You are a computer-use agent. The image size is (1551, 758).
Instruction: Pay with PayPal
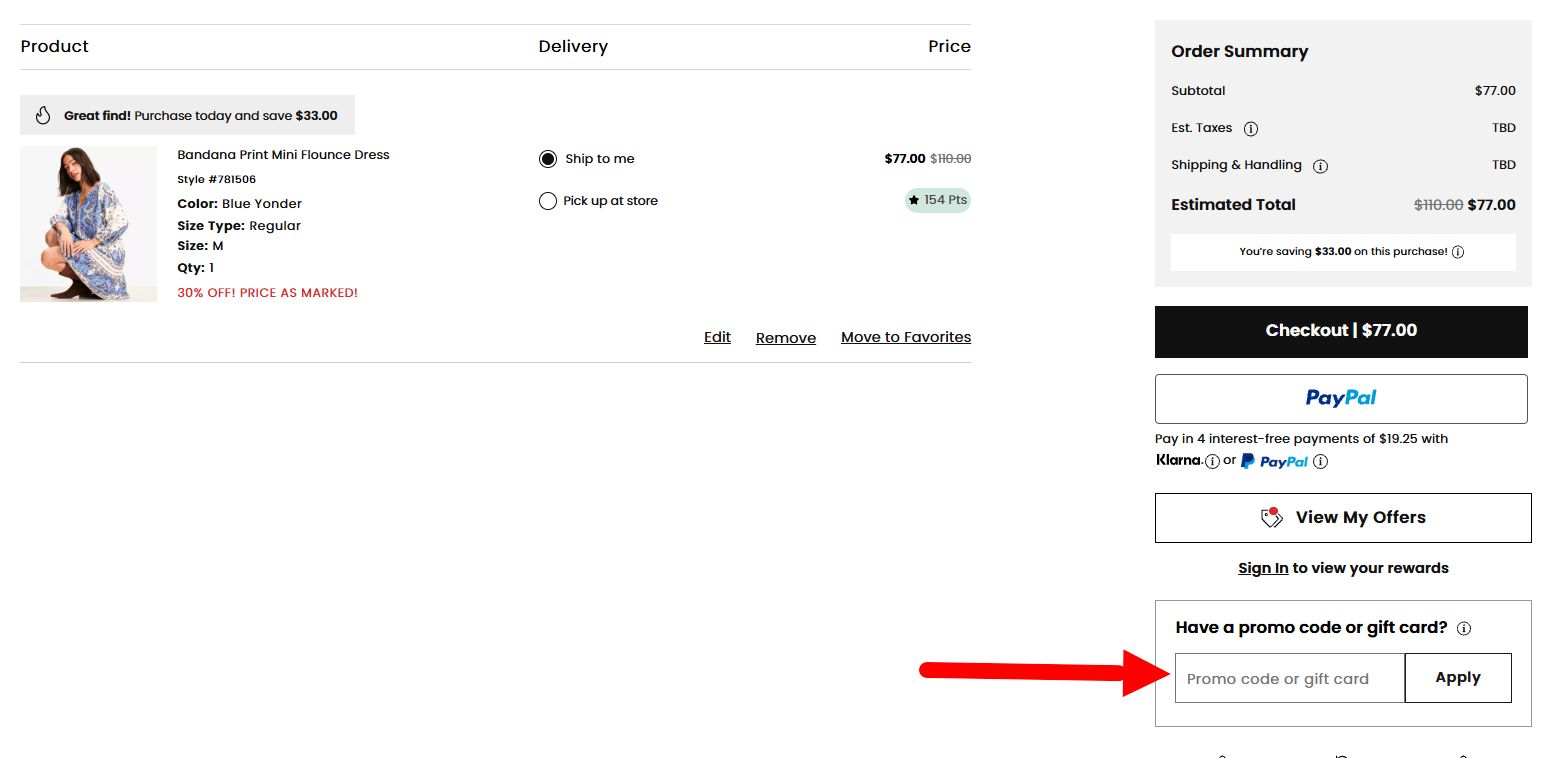click(1341, 398)
